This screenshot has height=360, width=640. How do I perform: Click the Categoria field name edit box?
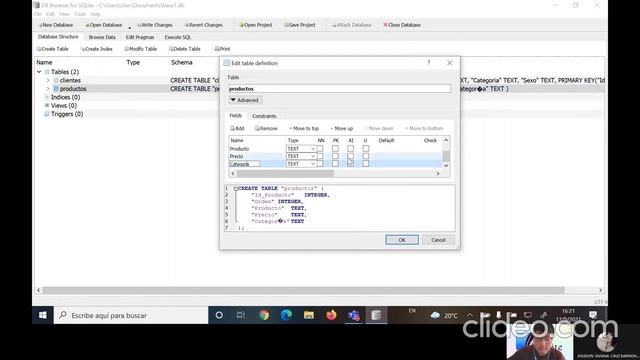(x=244, y=164)
